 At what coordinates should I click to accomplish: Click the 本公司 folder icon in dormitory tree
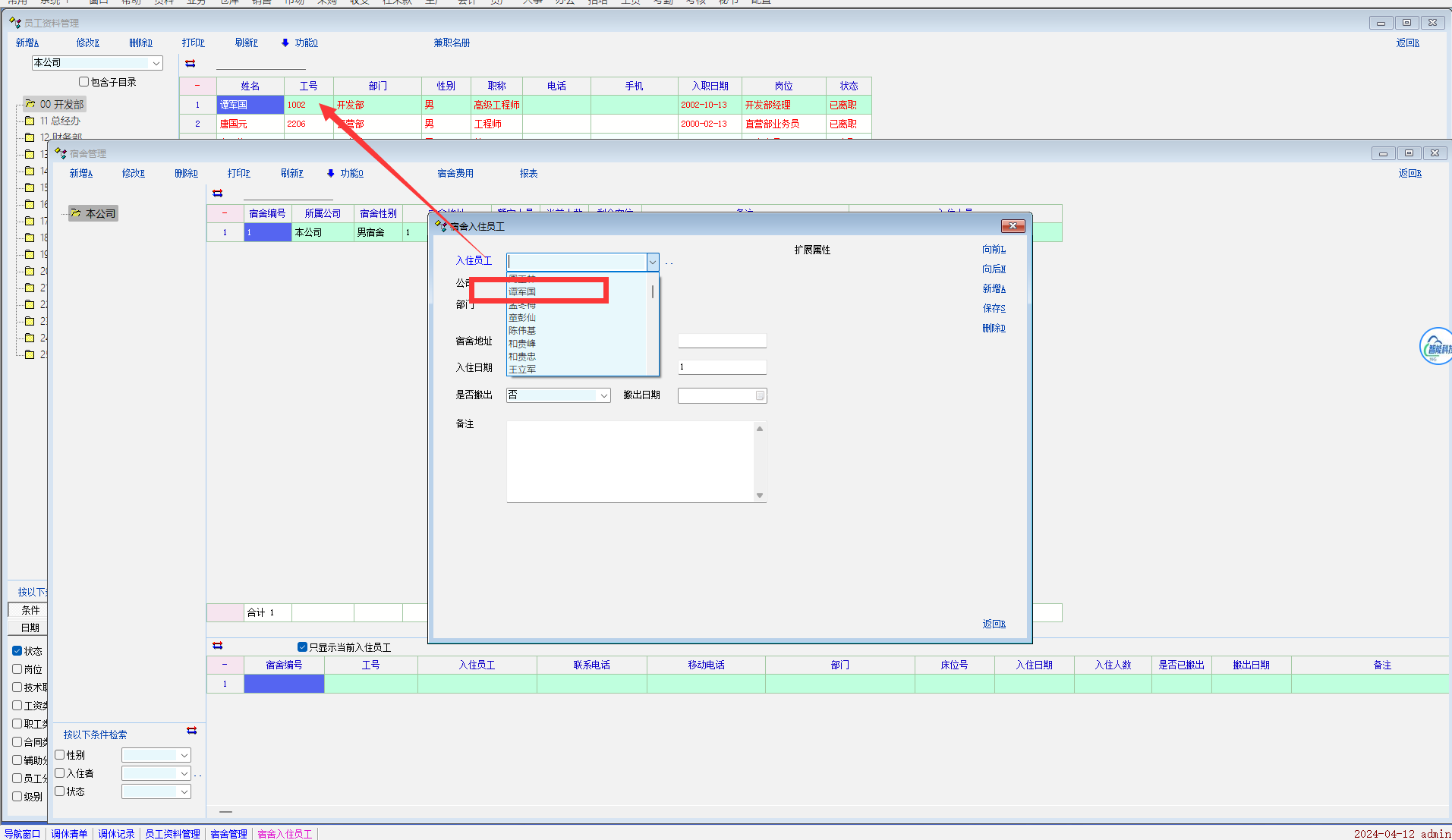click(x=76, y=213)
